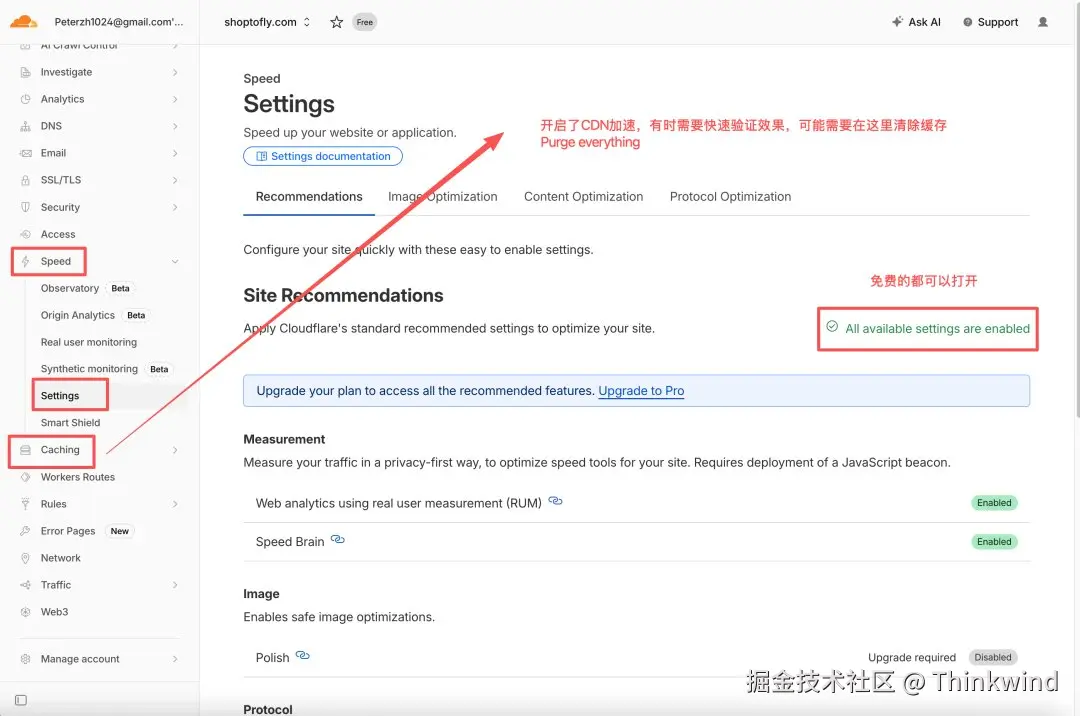Expand the Analytics menu chevron
Screen dimensions: 1080x716
pos(175,99)
